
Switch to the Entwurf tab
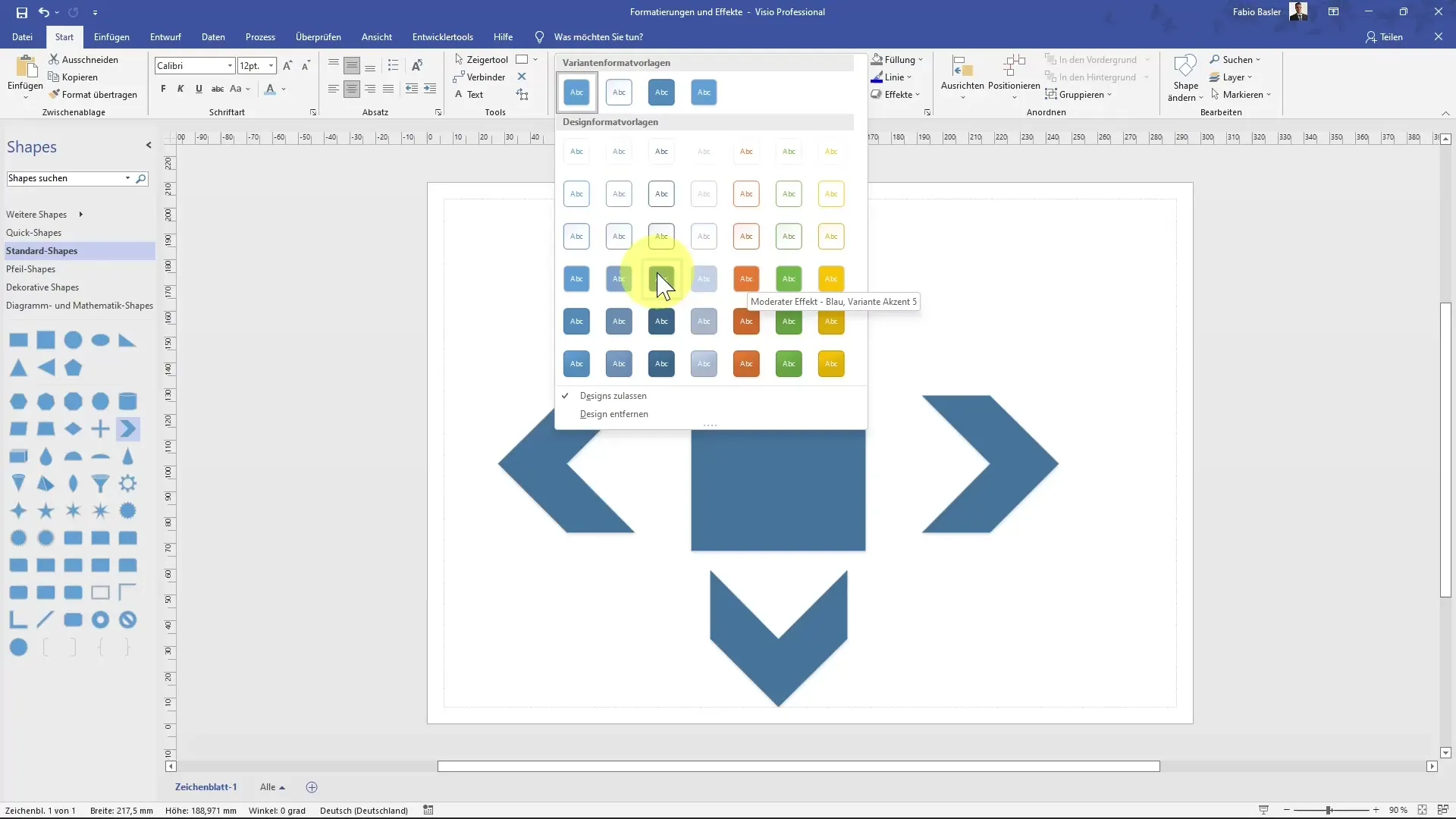tap(165, 36)
